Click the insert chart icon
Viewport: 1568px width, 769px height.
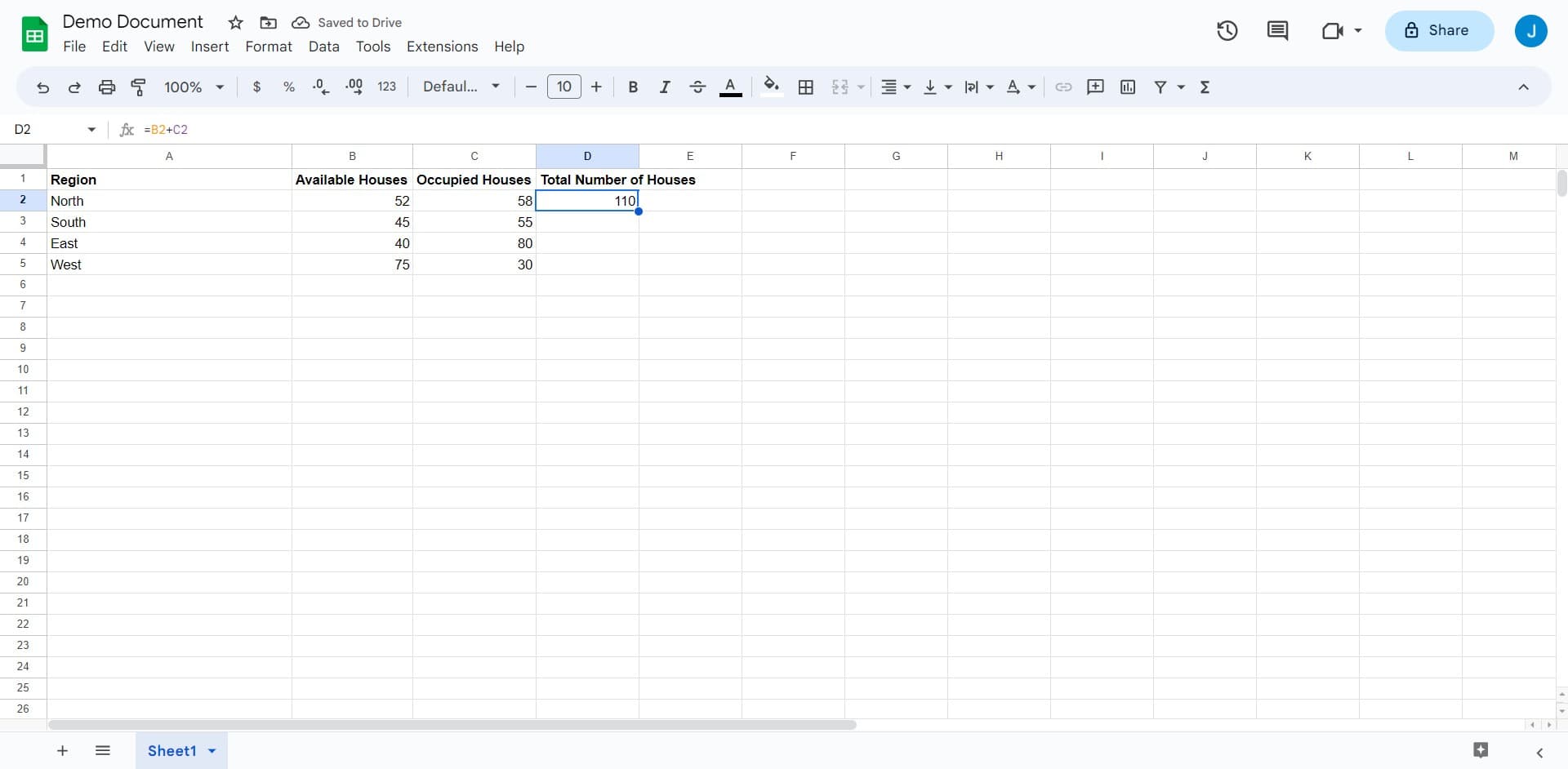coord(1128,87)
